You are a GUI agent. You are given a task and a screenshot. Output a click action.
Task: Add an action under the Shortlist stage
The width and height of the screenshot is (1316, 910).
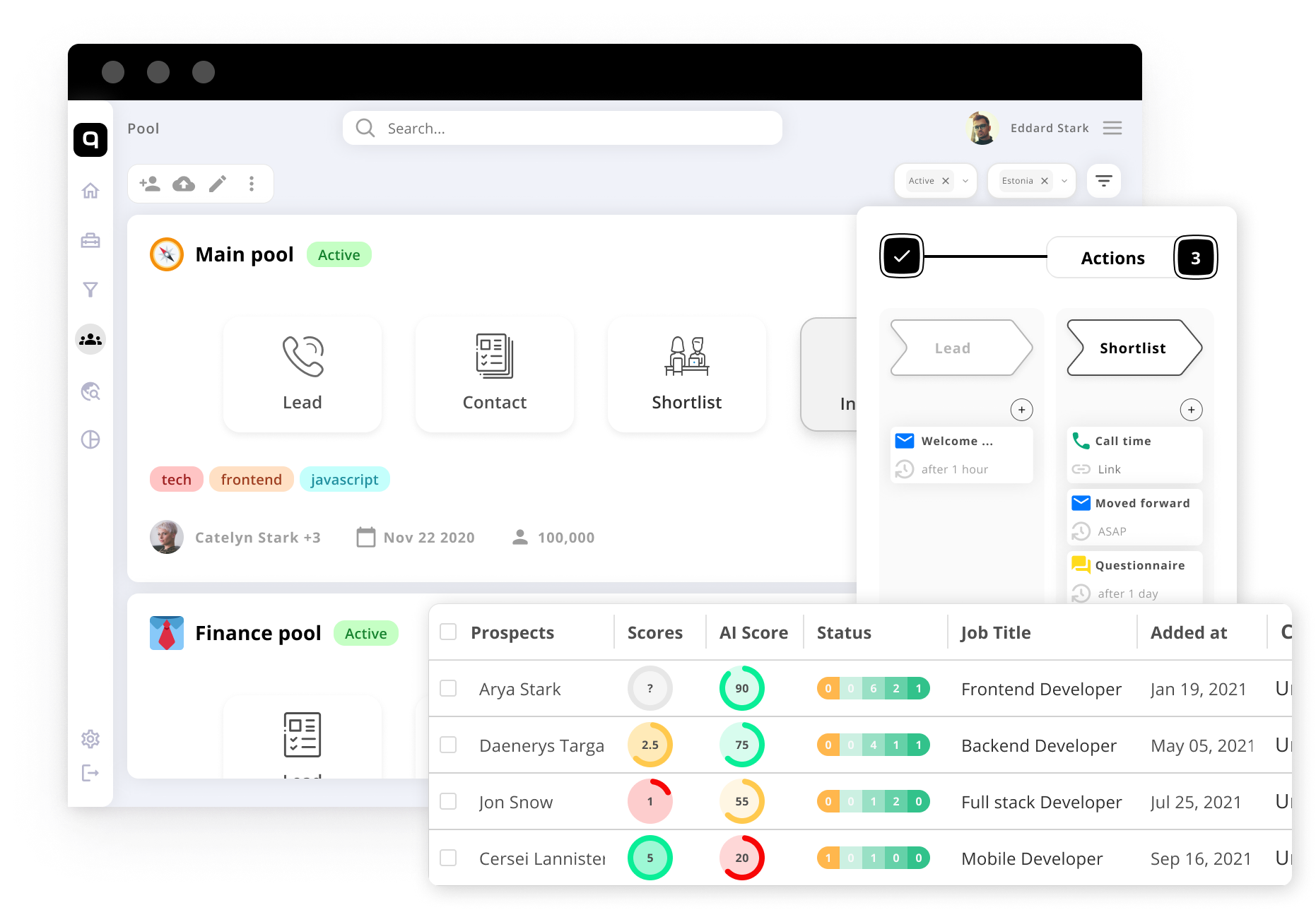(x=1192, y=410)
